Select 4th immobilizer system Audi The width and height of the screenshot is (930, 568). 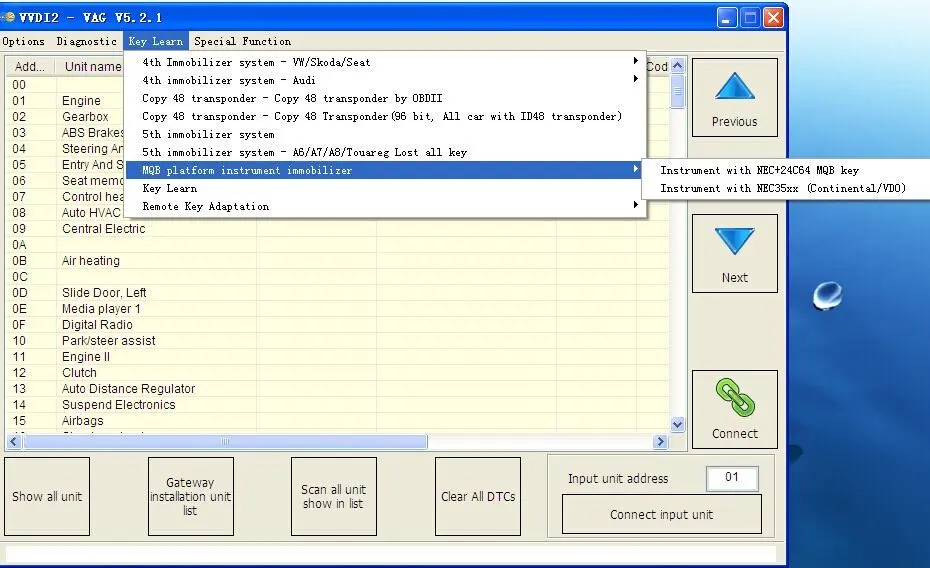[x=386, y=80]
